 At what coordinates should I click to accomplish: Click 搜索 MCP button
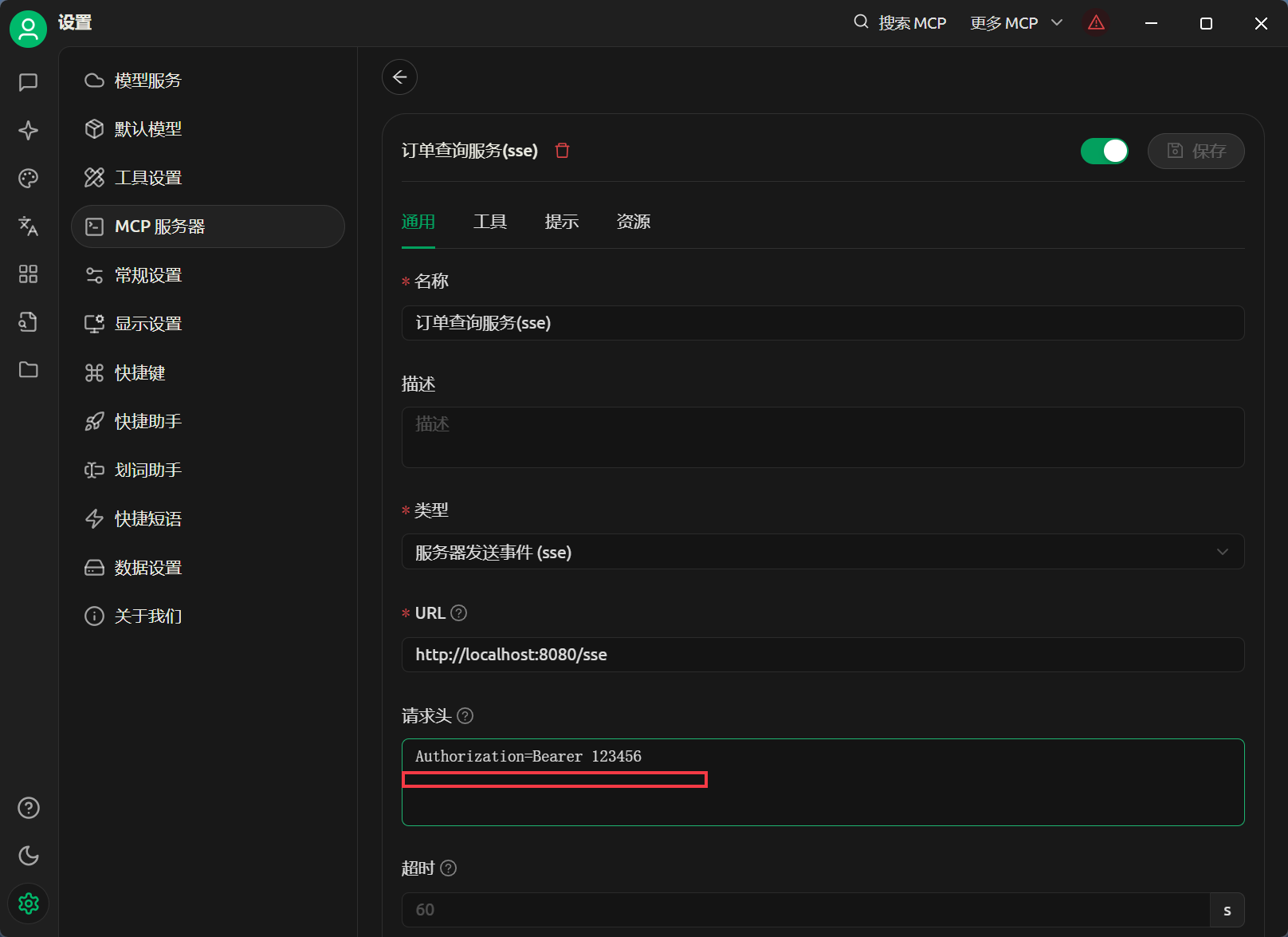point(900,23)
